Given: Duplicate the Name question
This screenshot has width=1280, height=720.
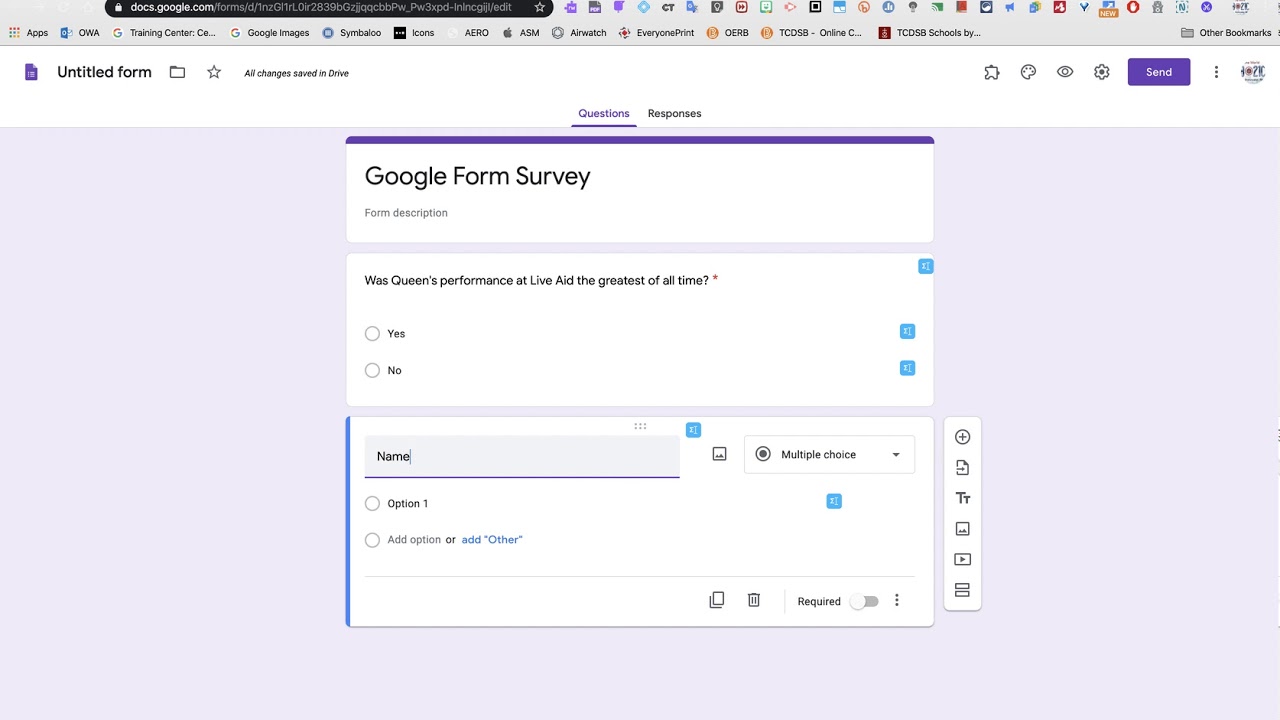Looking at the screenshot, I should [716, 600].
